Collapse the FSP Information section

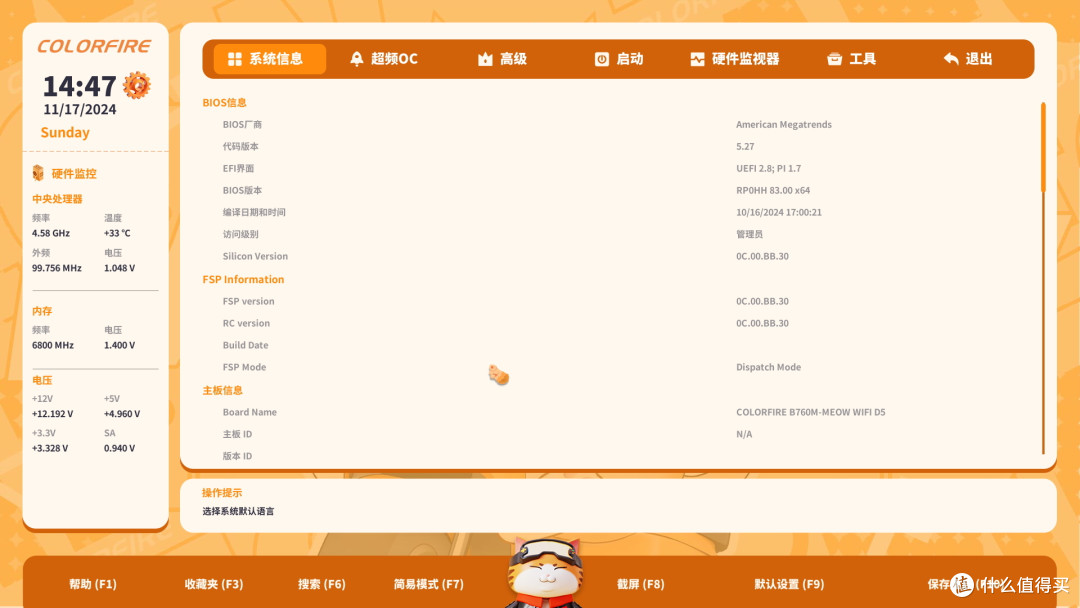243,279
